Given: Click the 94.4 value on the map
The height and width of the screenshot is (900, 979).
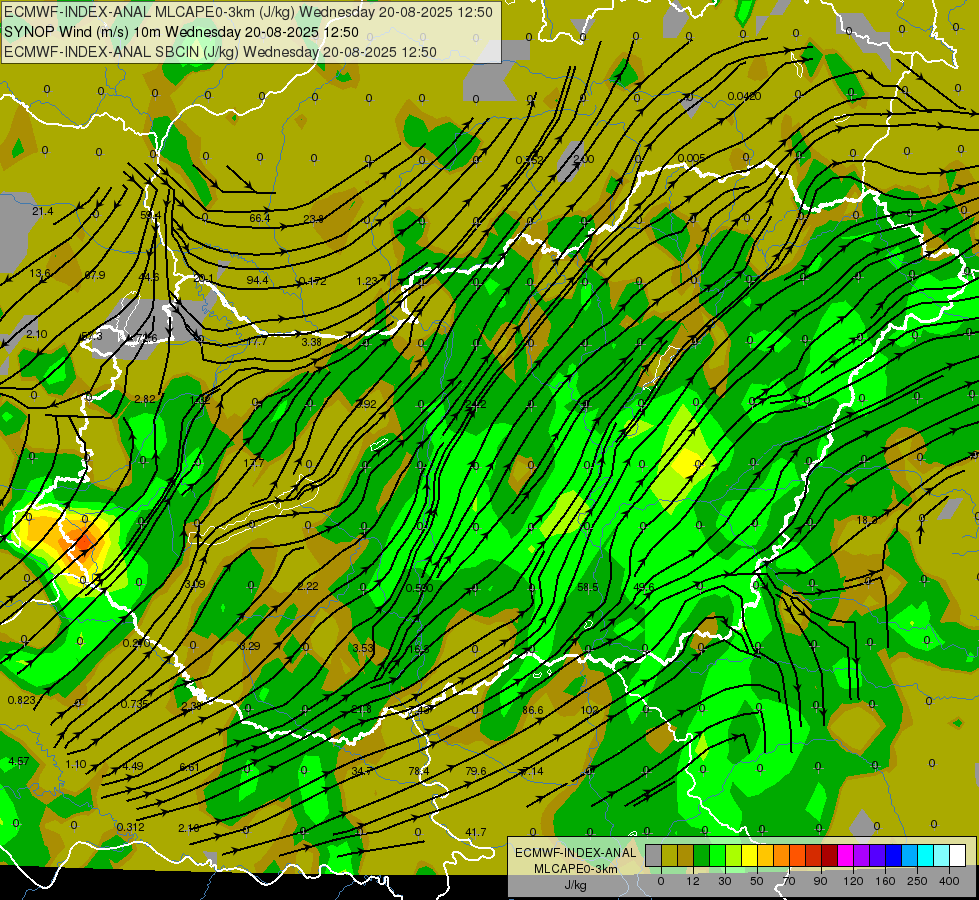Looking at the screenshot, I should coord(257,280).
